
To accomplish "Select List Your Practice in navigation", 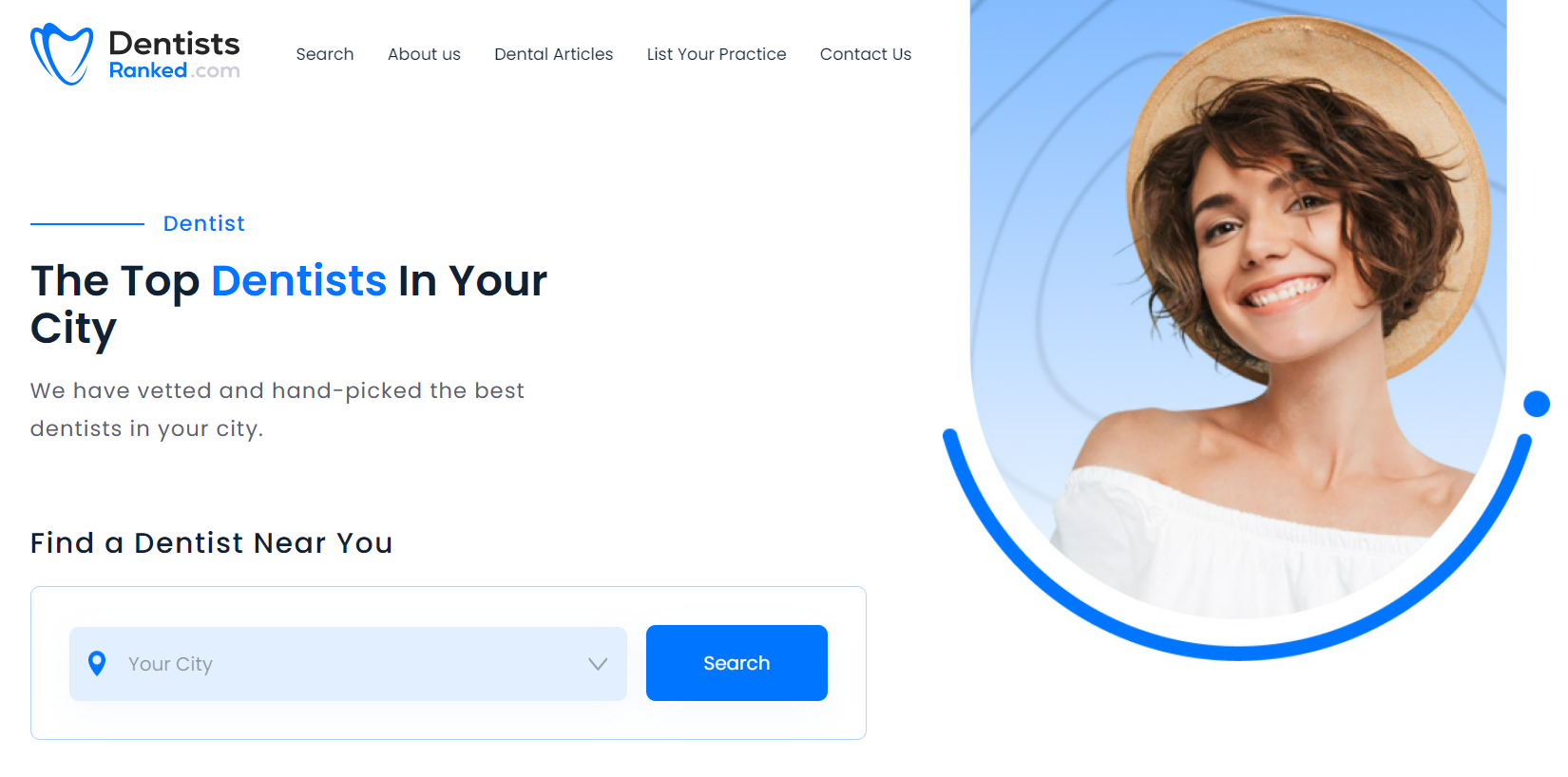I will 717,54.
